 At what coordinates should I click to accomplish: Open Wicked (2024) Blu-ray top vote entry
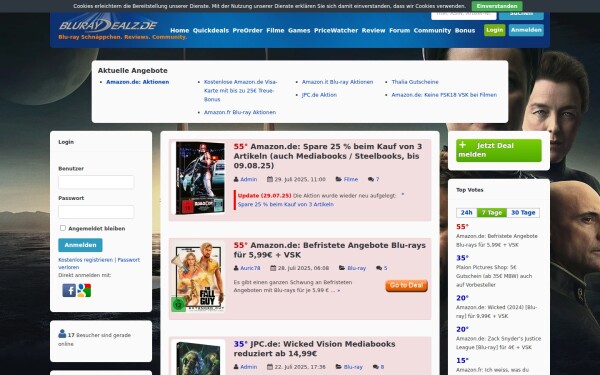(497, 311)
